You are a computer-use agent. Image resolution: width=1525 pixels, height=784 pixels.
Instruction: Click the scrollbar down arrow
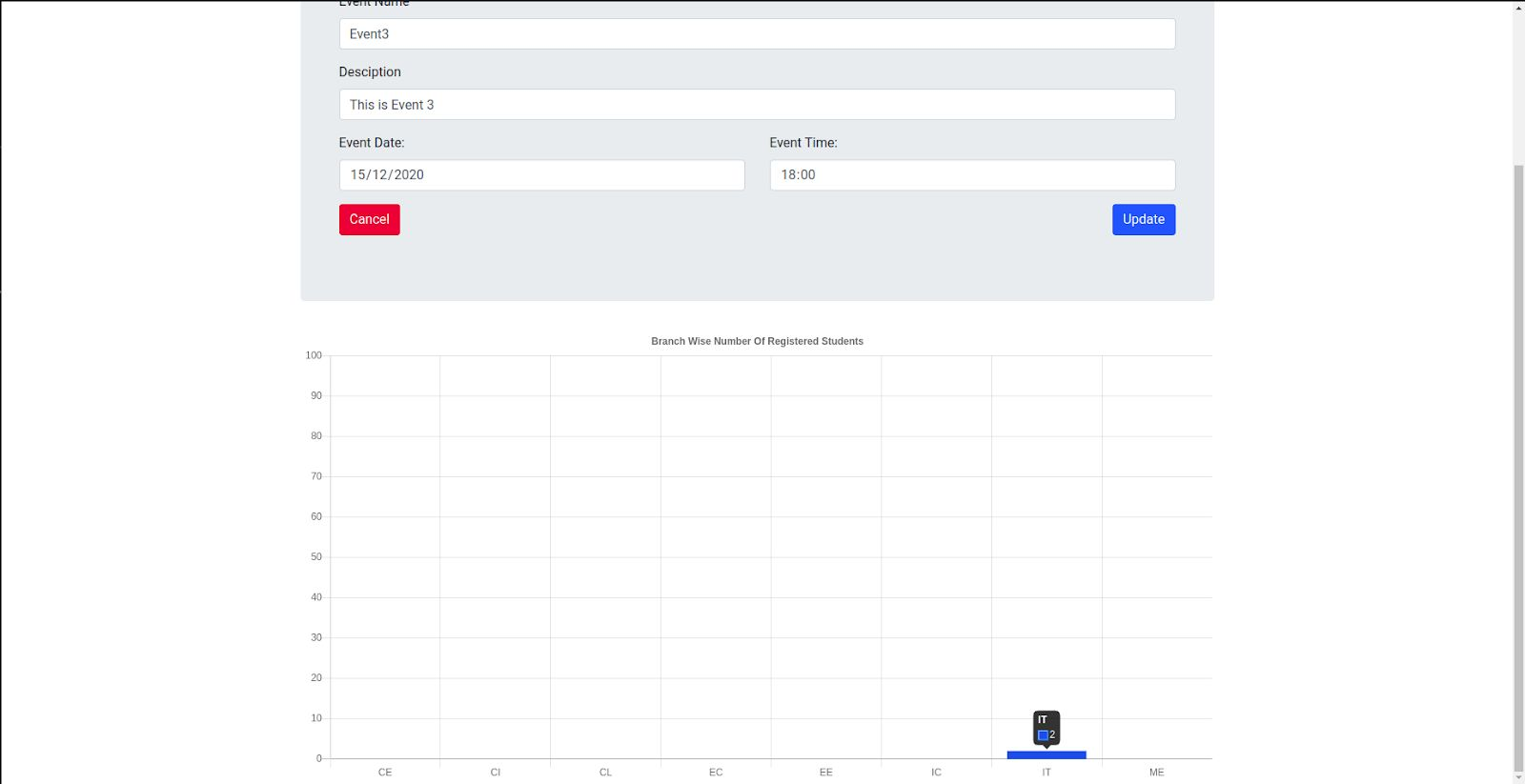pyautogui.click(x=1518, y=776)
